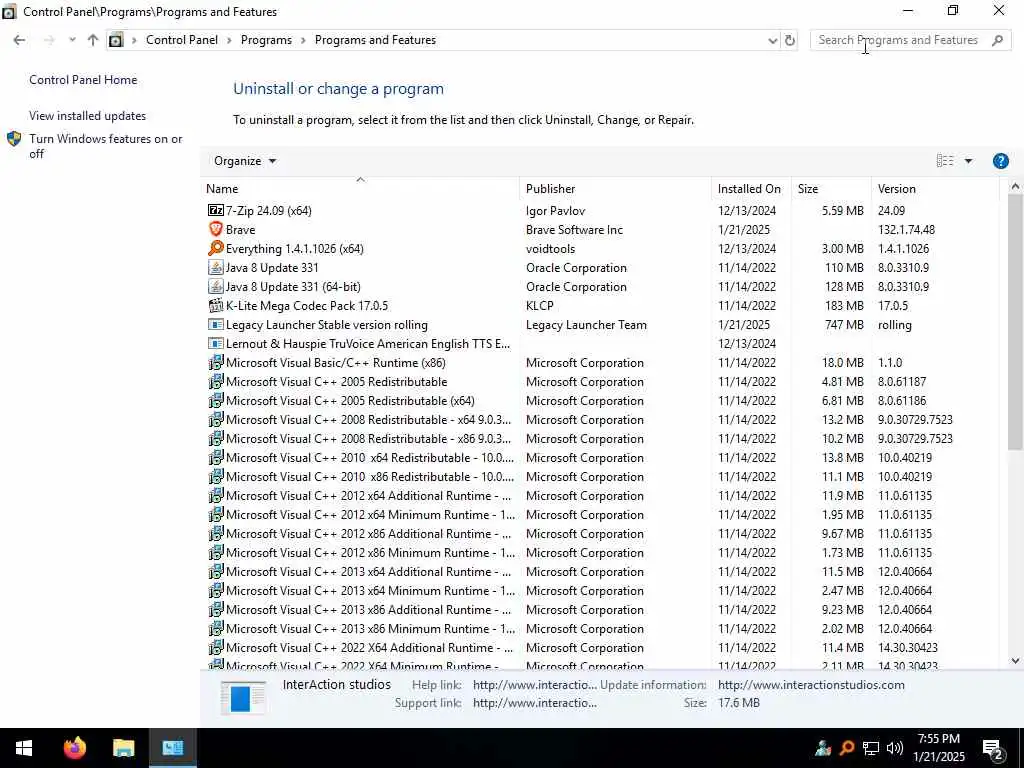
Task: Click the Brave Software Inc publisher cell
Action: [574, 229]
